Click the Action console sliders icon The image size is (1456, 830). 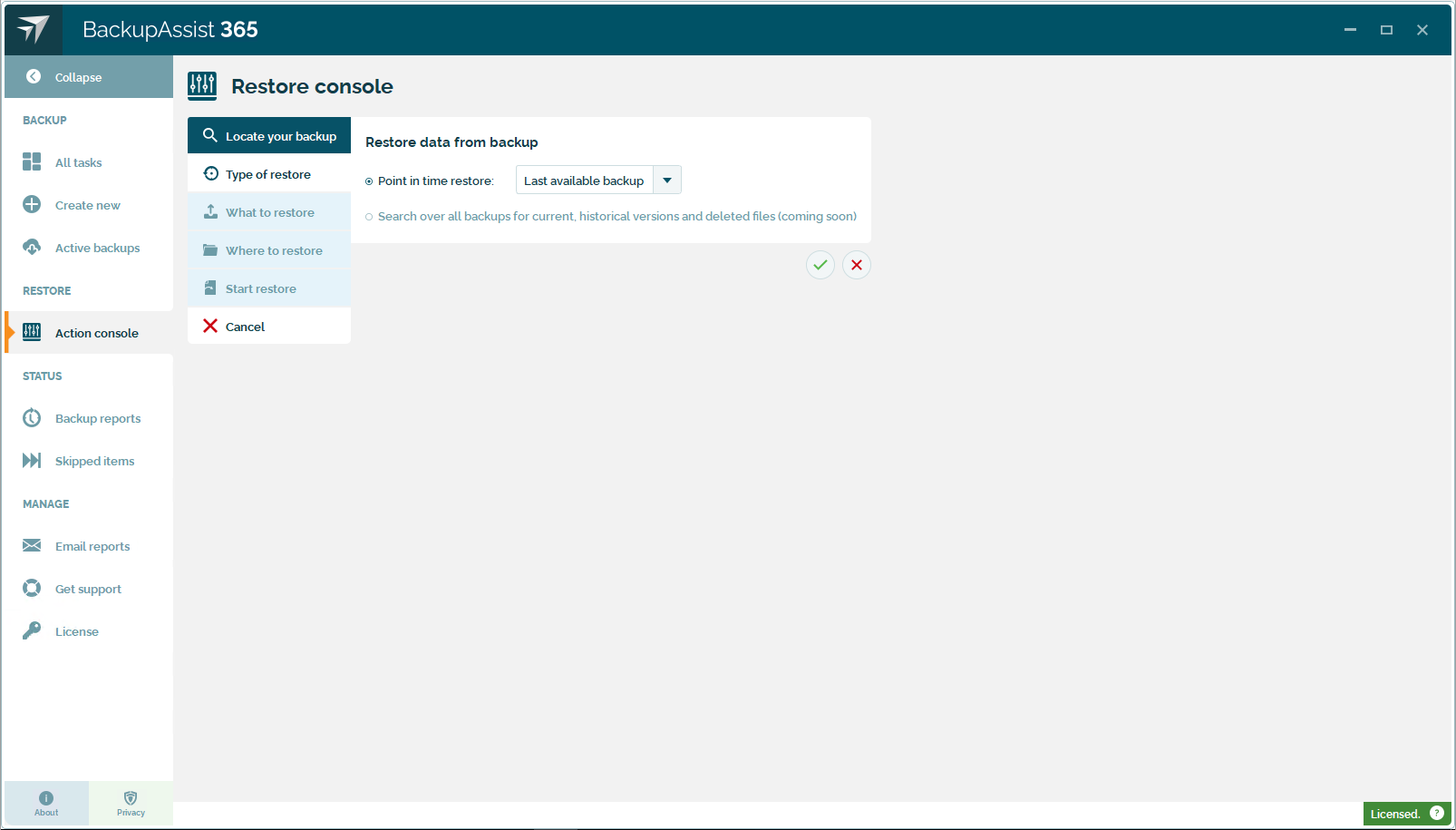click(x=32, y=333)
